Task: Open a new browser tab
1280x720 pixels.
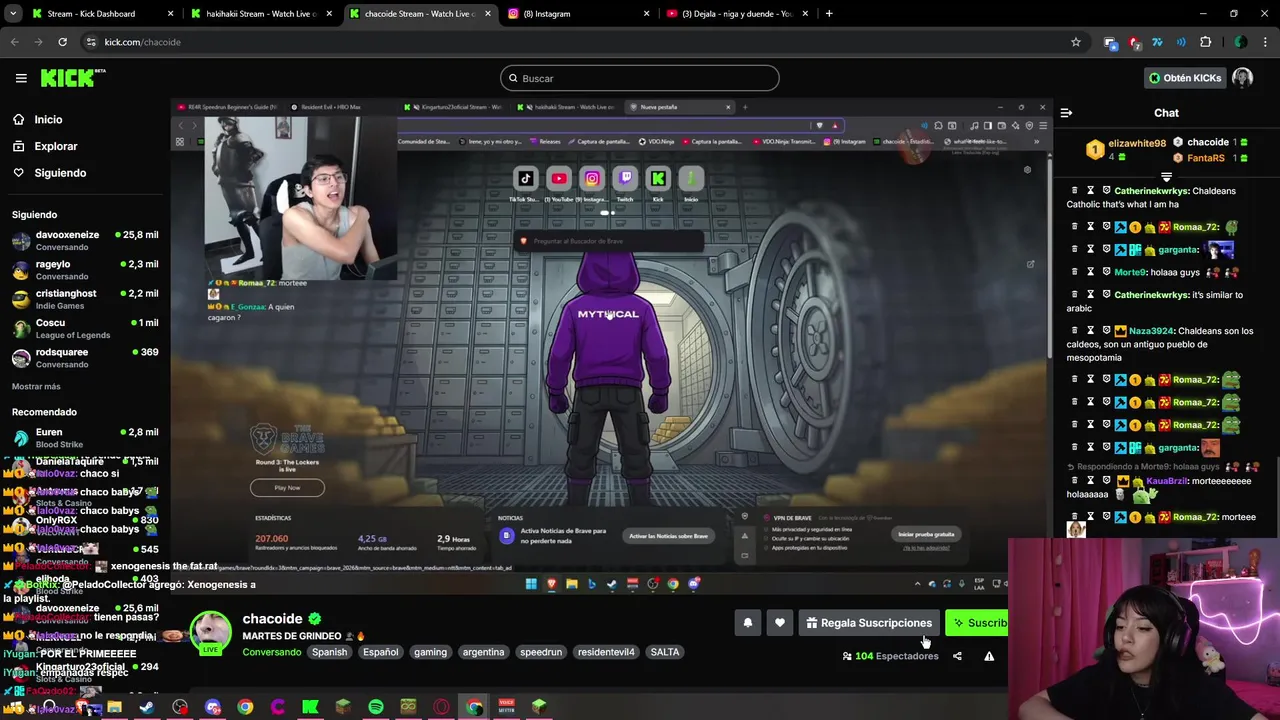Action: (x=829, y=14)
